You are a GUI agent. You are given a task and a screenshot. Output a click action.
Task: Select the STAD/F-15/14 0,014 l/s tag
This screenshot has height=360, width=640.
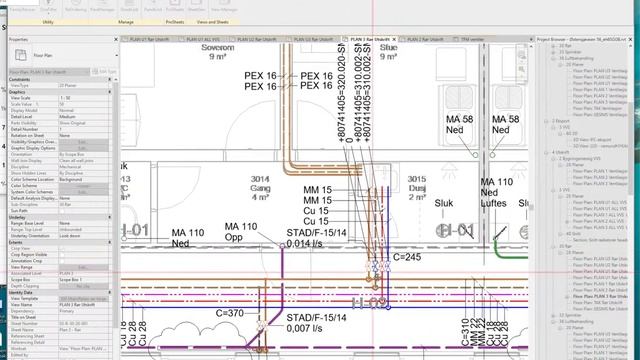[316, 238]
